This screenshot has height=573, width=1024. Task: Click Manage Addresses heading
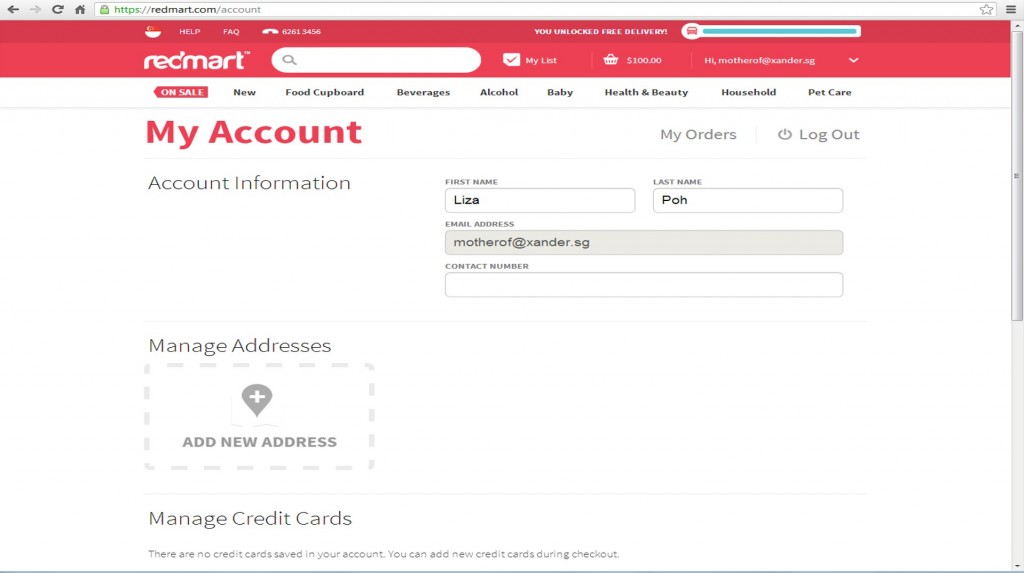(240, 345)
